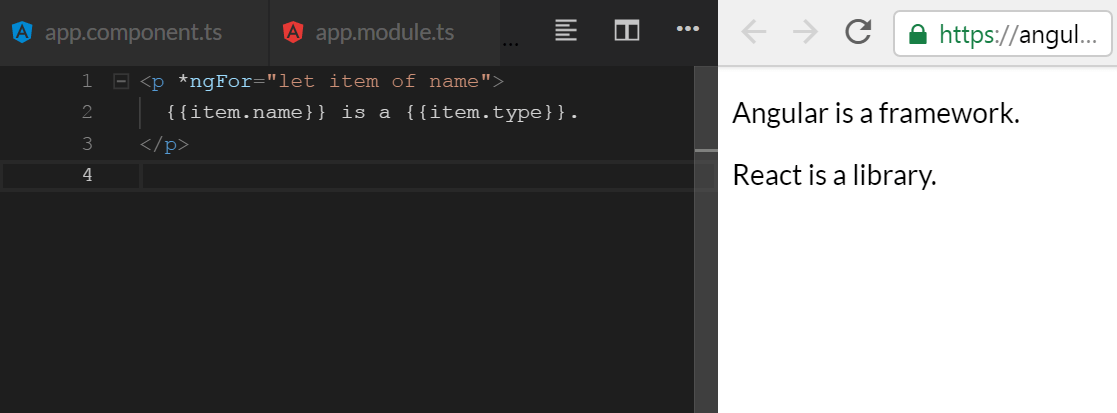1117x413 pixels.
Task: Place cursor on empty line 4
Action: (x=427, y=175)
